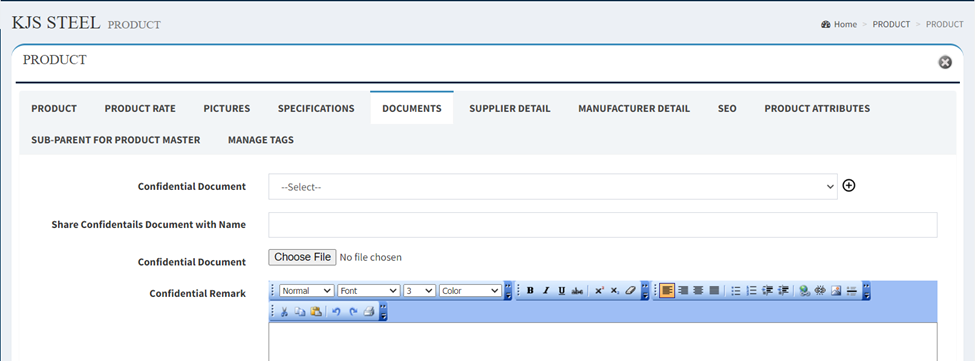Insert a numbered list

pyautogui.click(x=752, y=290)
